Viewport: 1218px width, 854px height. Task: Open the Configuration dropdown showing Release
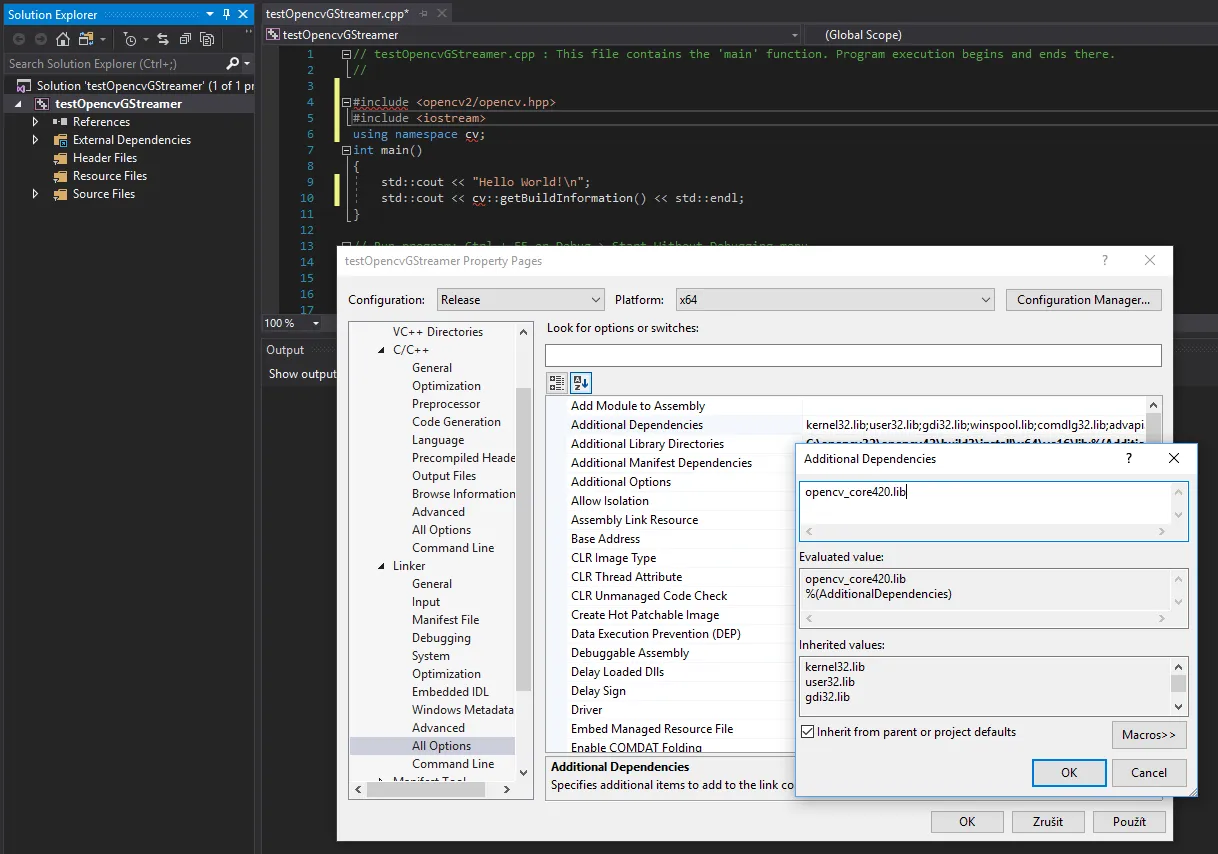[520, 300]
